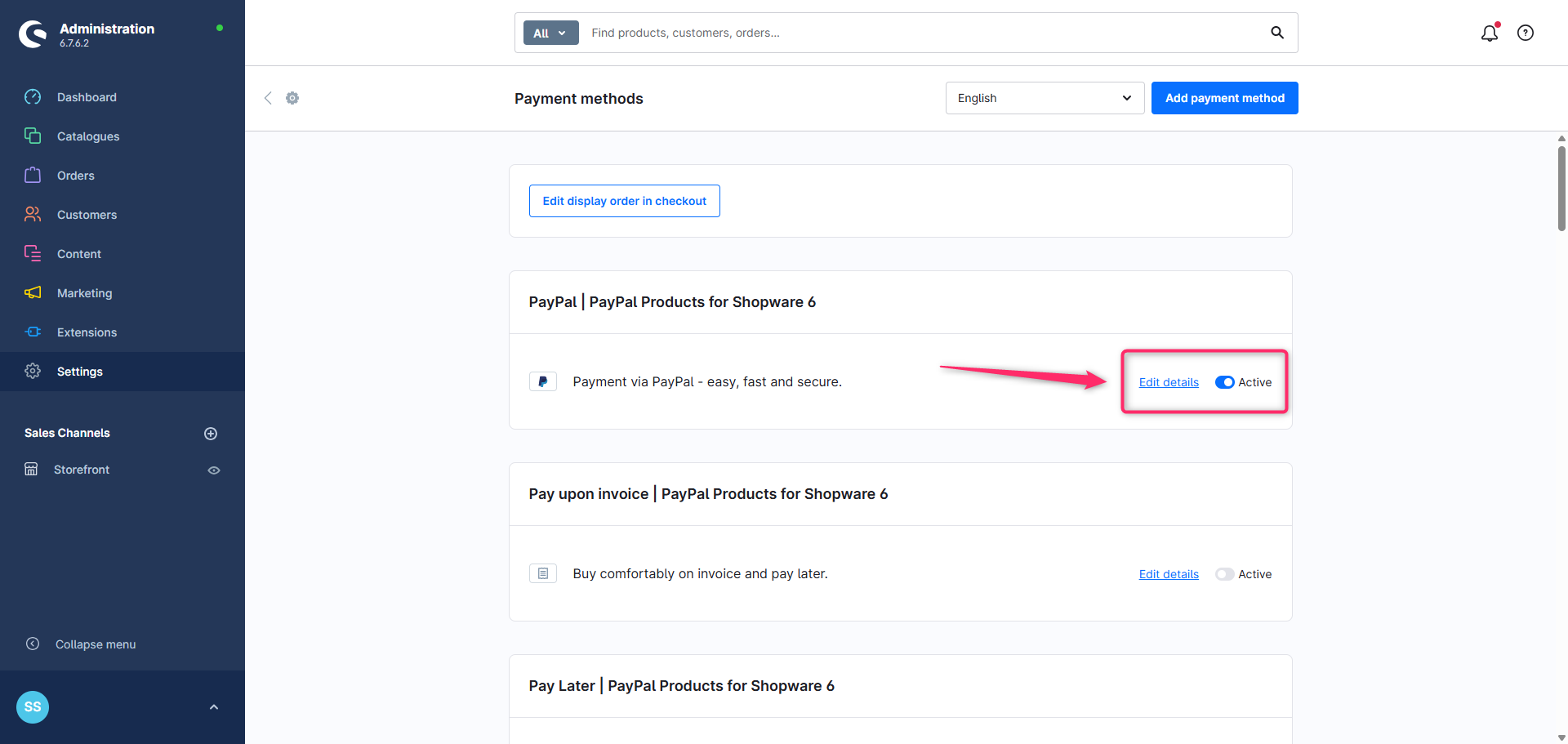
Task: Open the SS user avatar
Action: (33, 707)
